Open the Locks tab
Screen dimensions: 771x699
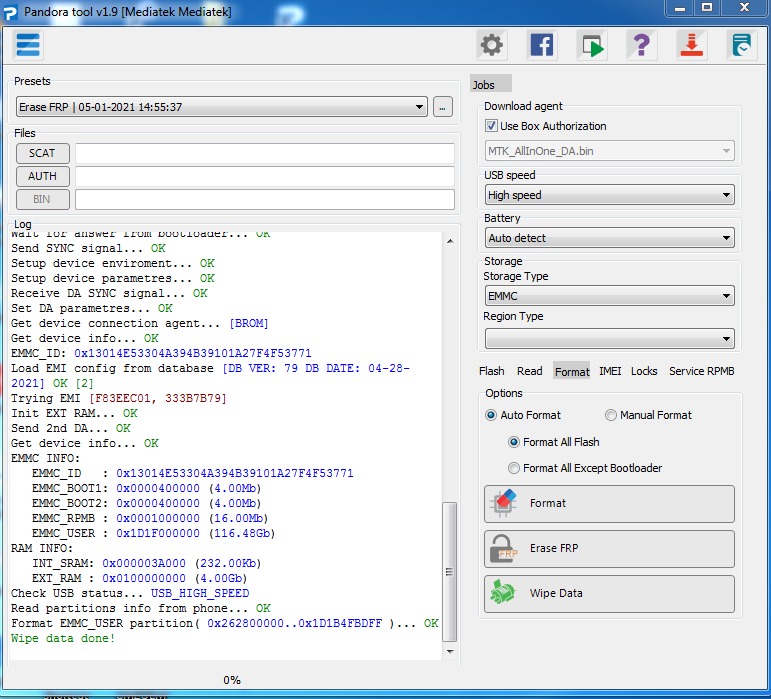[x=644, y=371]
